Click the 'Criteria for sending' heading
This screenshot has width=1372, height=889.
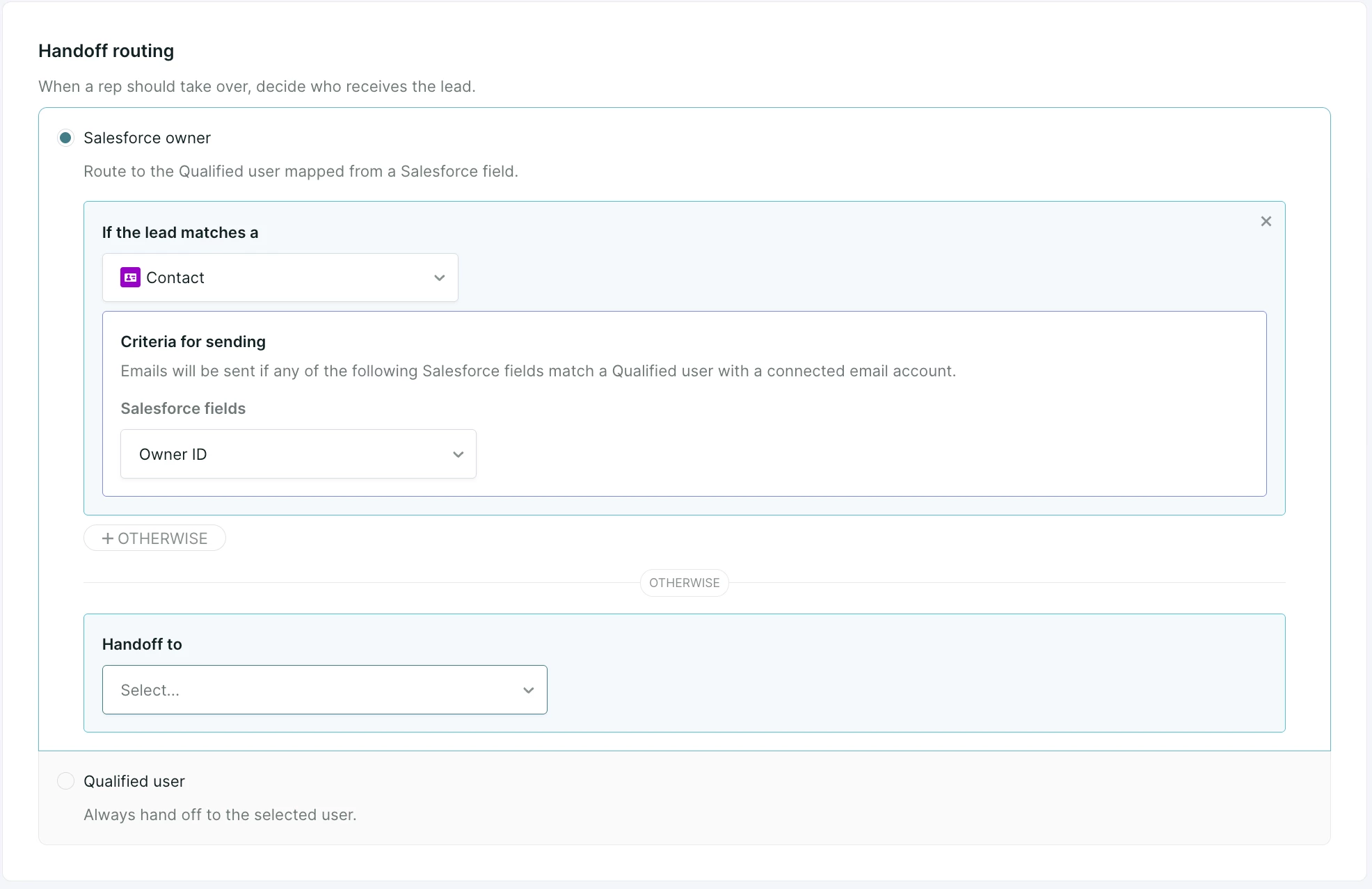[x=193, y=342]
